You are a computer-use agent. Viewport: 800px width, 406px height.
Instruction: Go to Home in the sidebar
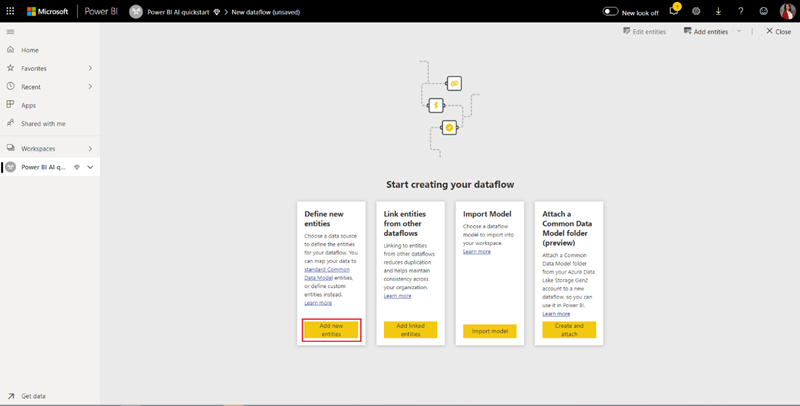click(x=30, y=50)
